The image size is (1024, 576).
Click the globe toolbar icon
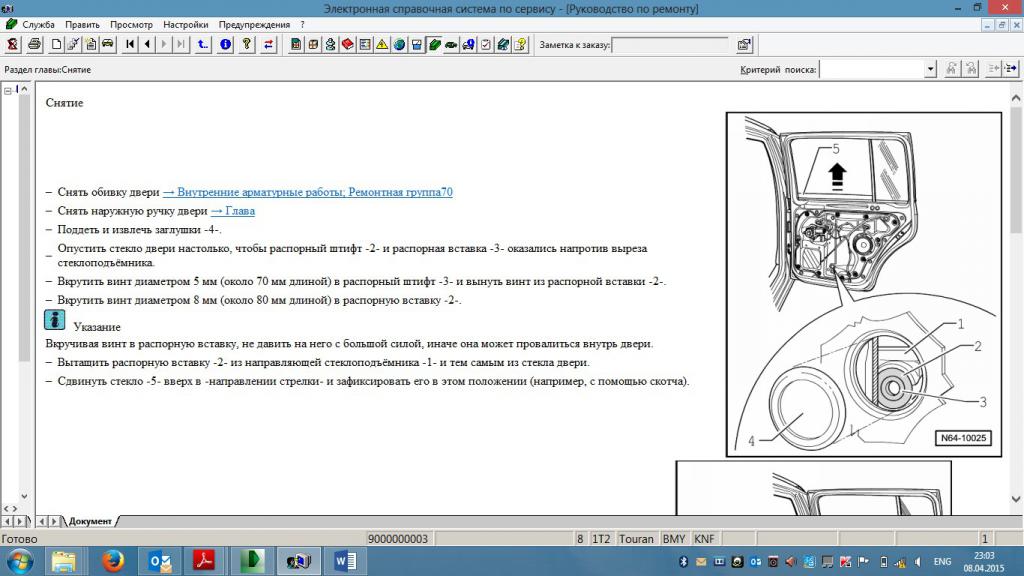[399, 44]
